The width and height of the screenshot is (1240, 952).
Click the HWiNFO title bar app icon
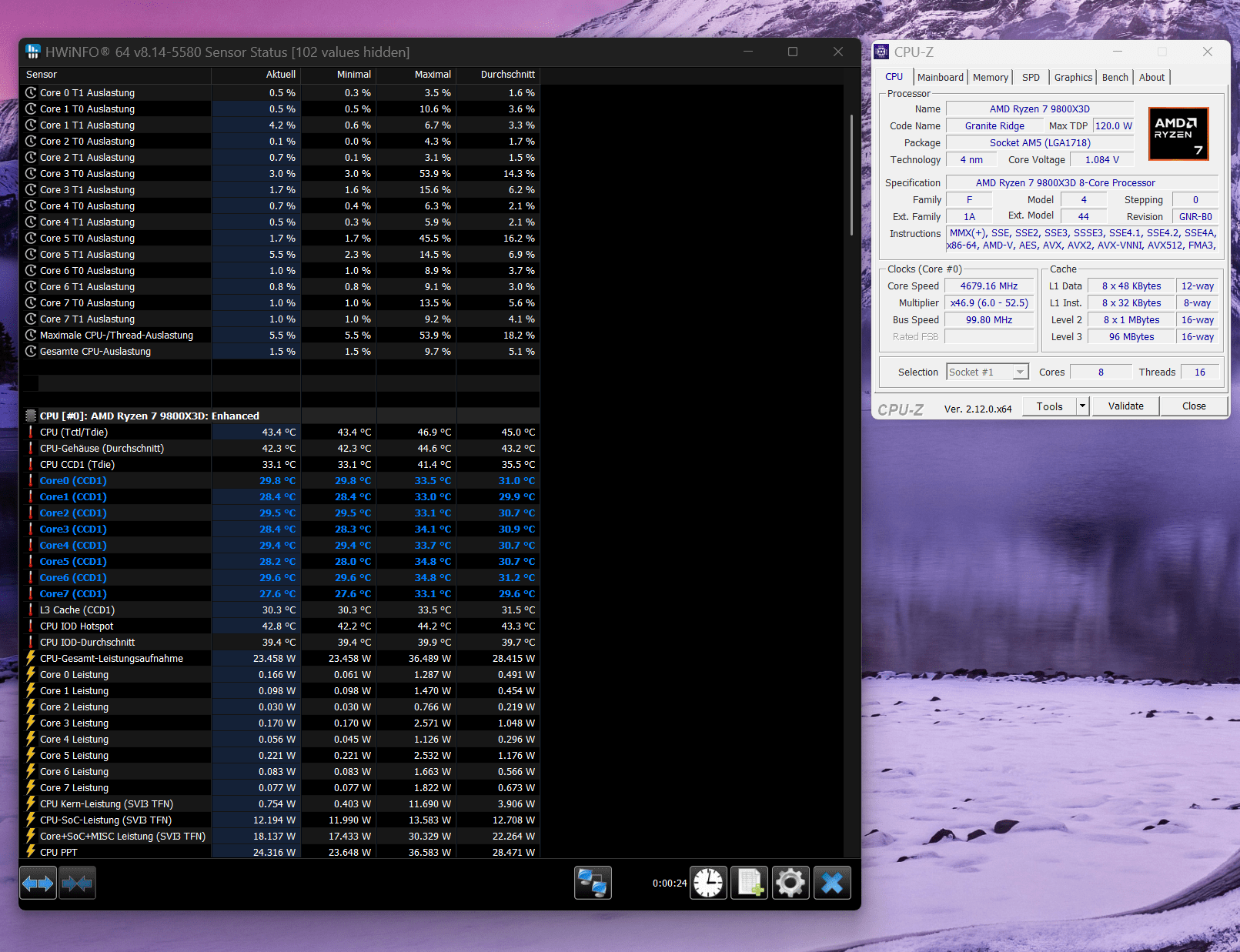tap(33, 52)
